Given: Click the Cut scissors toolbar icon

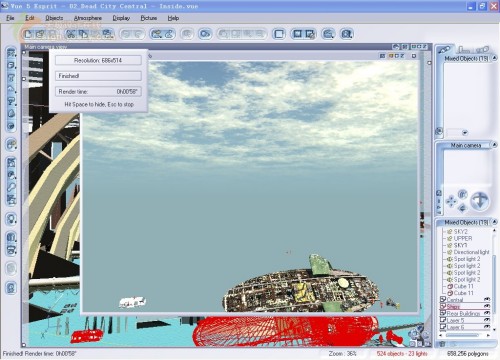Looking at the screenshot, I should (x=70, y=34).
